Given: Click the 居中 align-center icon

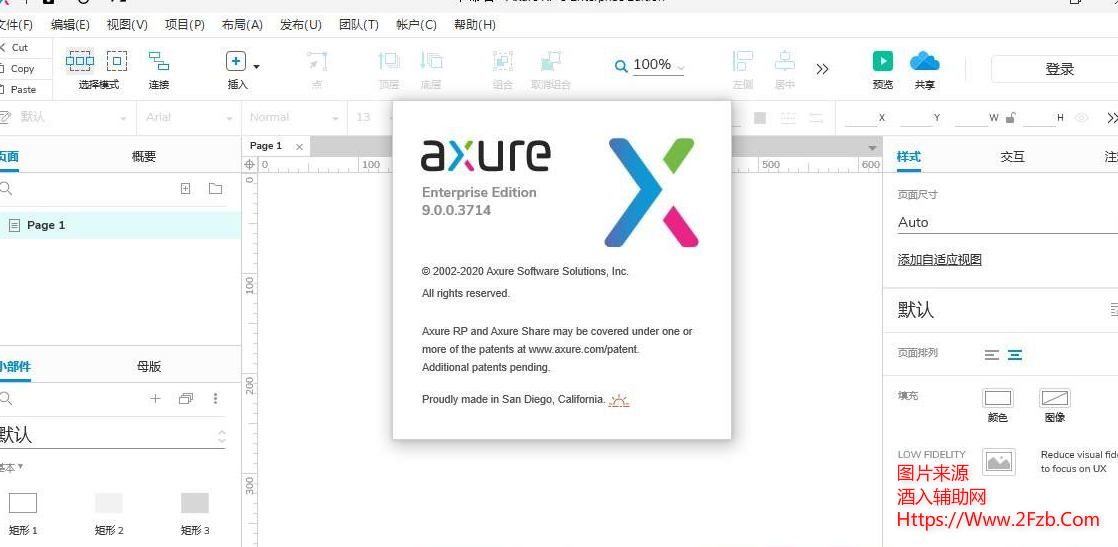Looking at the screenshot, I should 784,61.
